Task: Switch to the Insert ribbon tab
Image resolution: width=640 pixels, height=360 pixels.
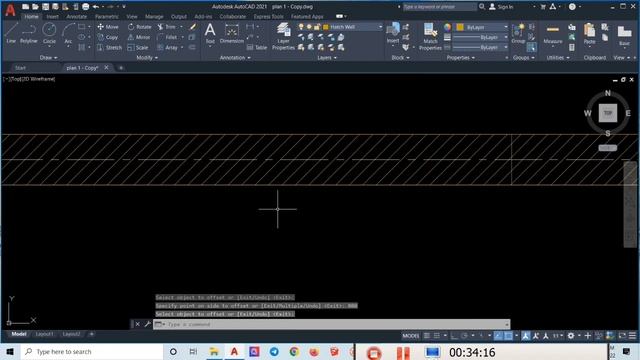Action: click(x=52, y=17)
